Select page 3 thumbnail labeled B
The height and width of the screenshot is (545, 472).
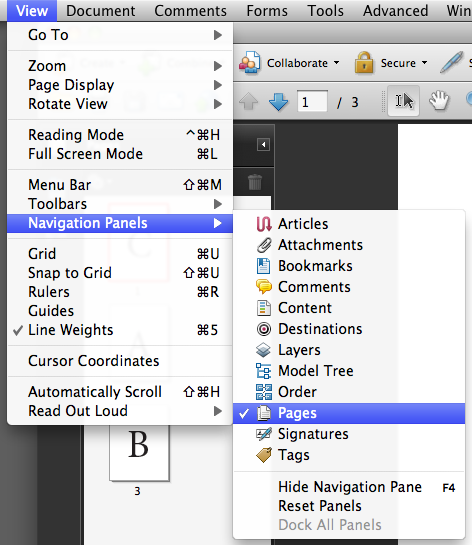click(139, 452)
